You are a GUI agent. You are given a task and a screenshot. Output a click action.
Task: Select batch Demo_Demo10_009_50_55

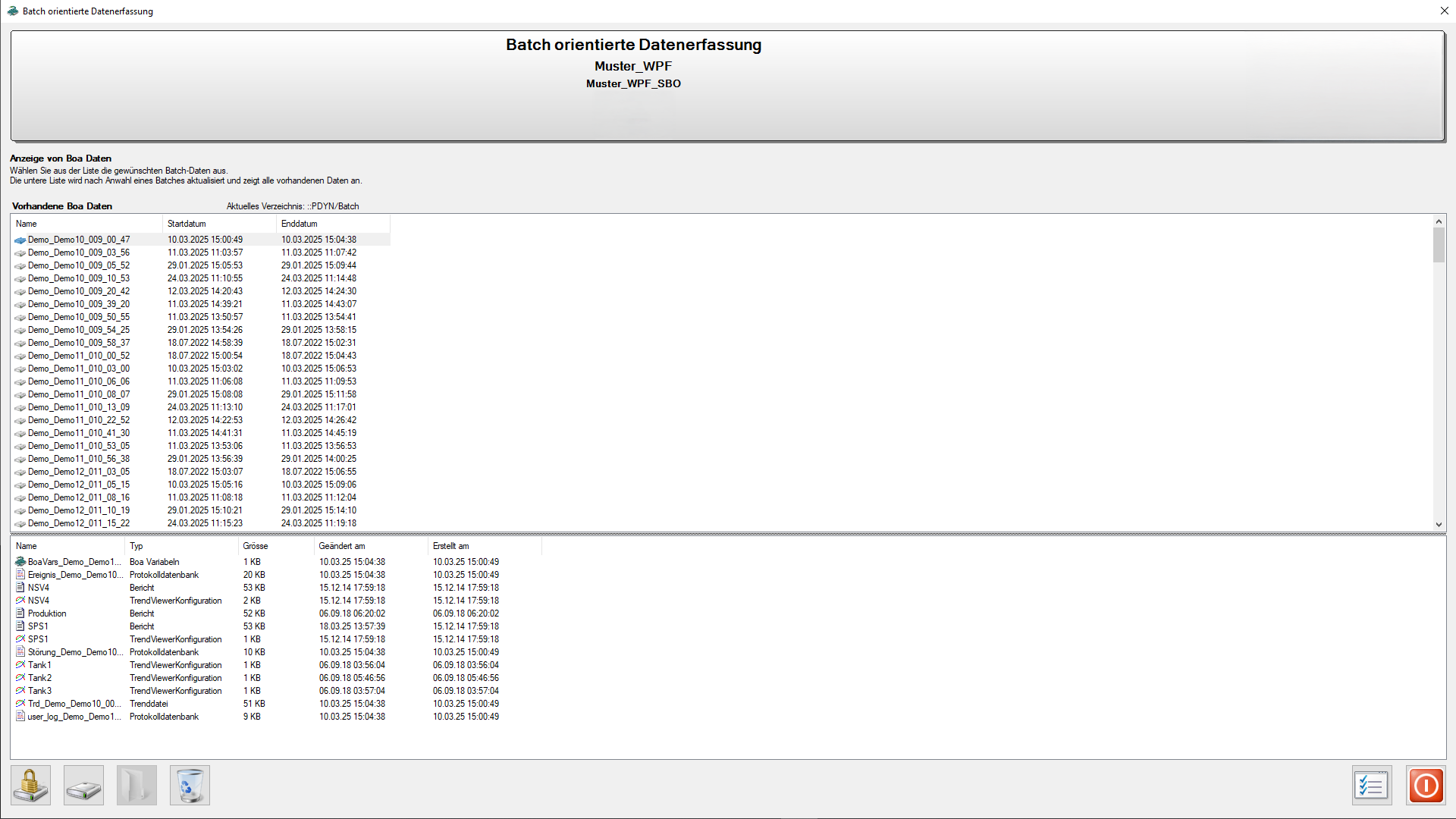(x=201, y=317)
